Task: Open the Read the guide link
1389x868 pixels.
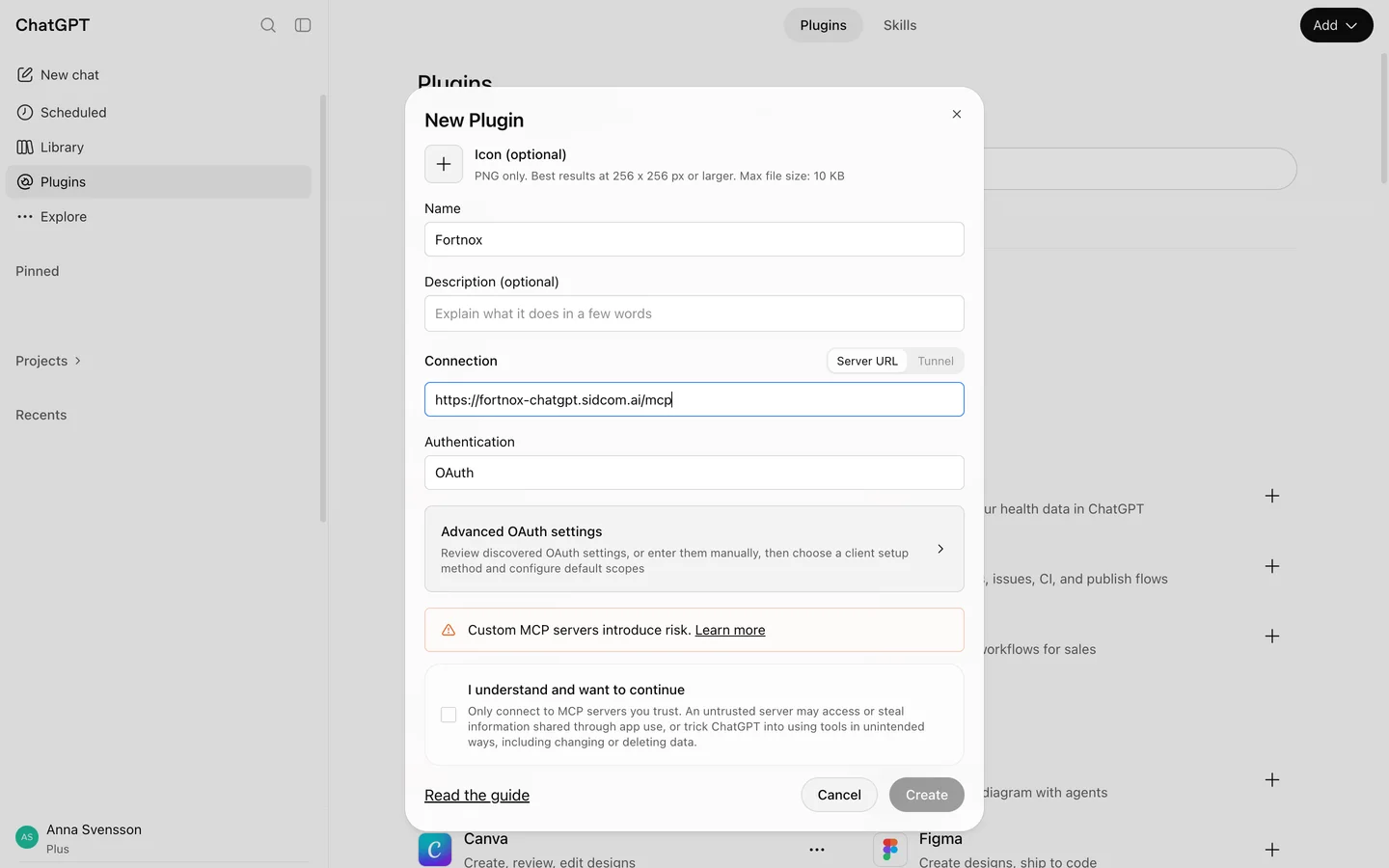Action: pos(477,795)
